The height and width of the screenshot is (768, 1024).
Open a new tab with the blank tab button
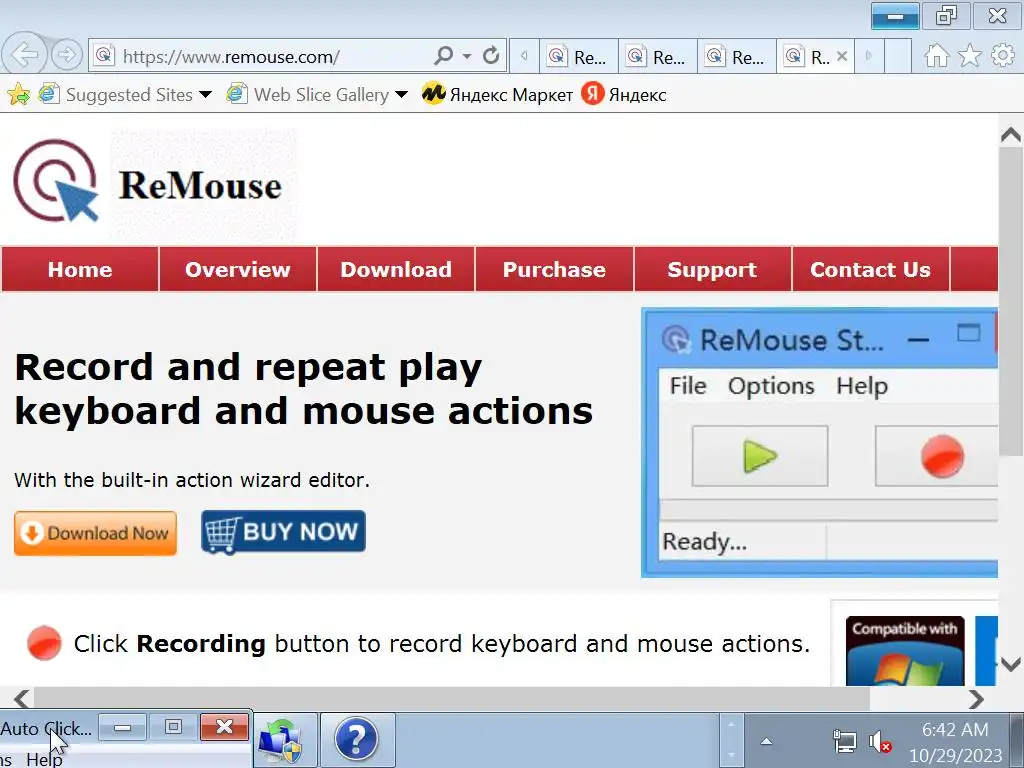pos(898,57)
